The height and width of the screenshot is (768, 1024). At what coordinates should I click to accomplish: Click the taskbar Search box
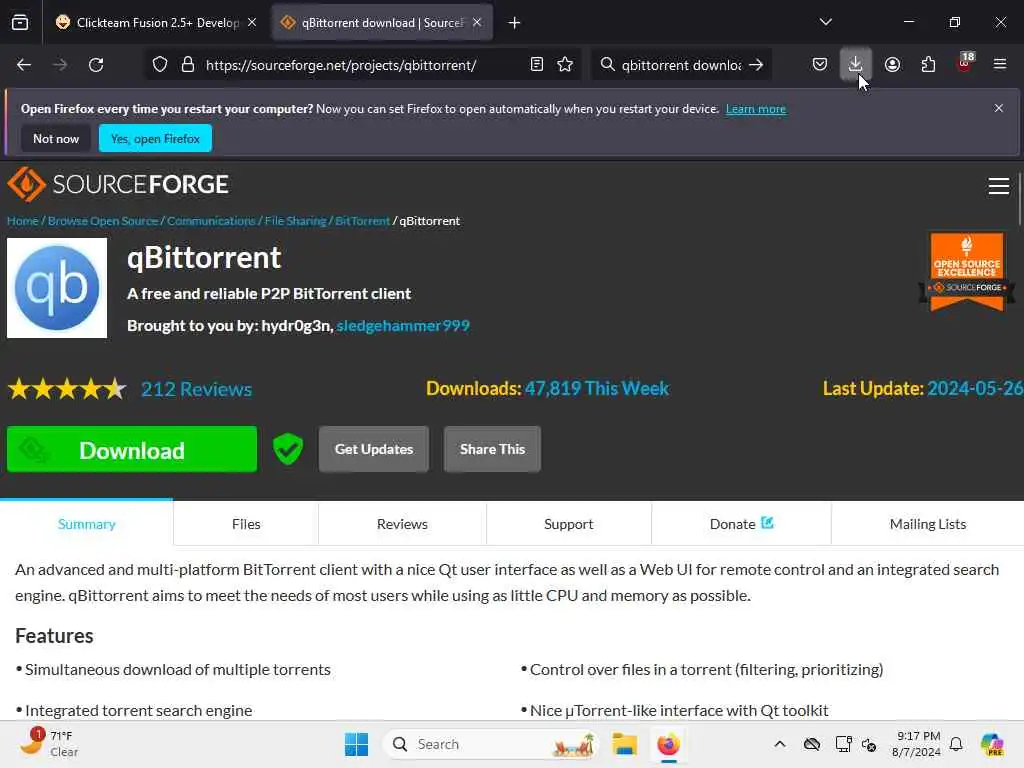point(491,744)
